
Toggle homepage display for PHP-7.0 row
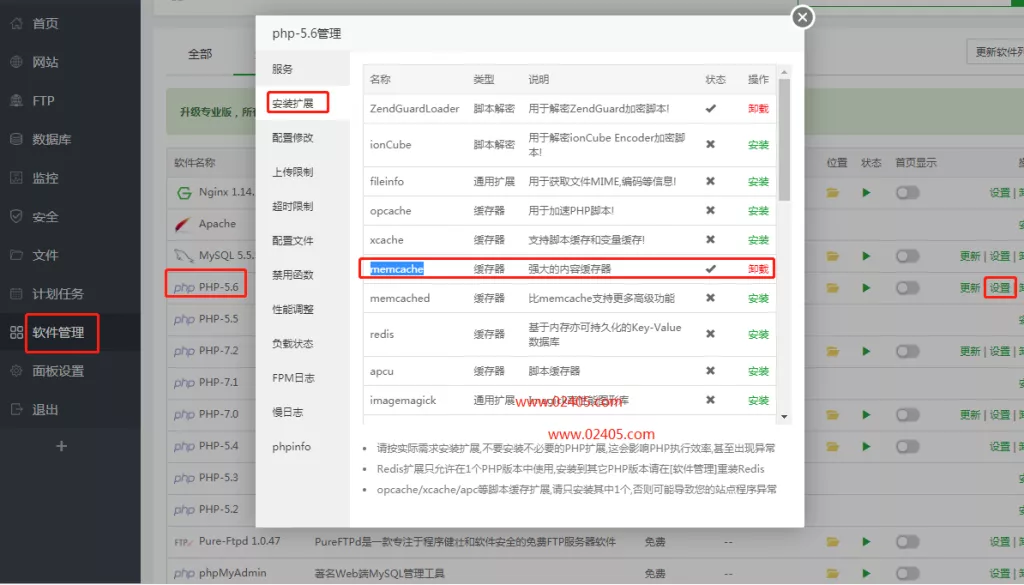(x=907, y=415)
